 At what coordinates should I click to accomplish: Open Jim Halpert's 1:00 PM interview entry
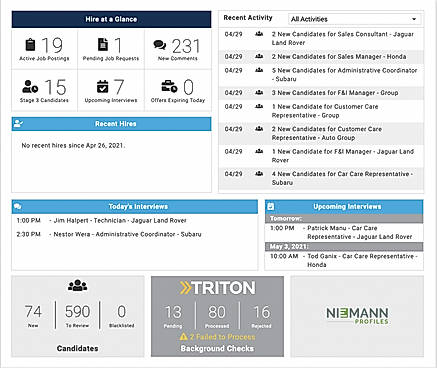[102, 221]
